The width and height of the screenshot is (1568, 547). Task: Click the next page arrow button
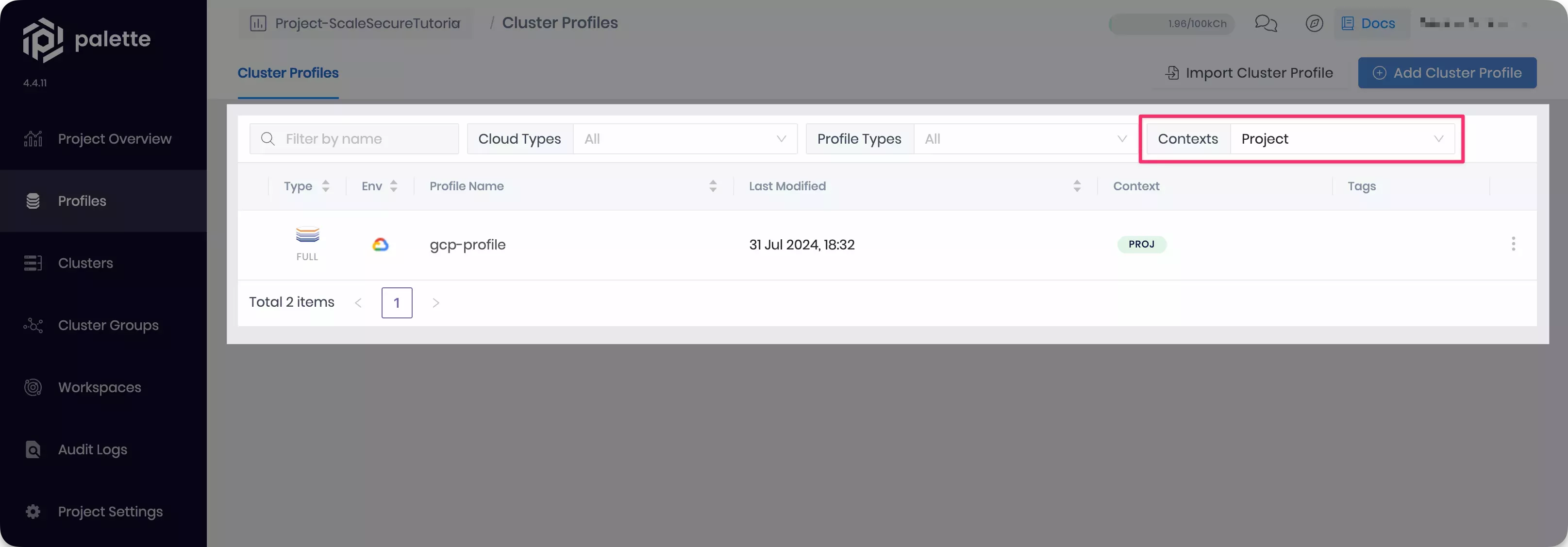click(x=436, y=302)
